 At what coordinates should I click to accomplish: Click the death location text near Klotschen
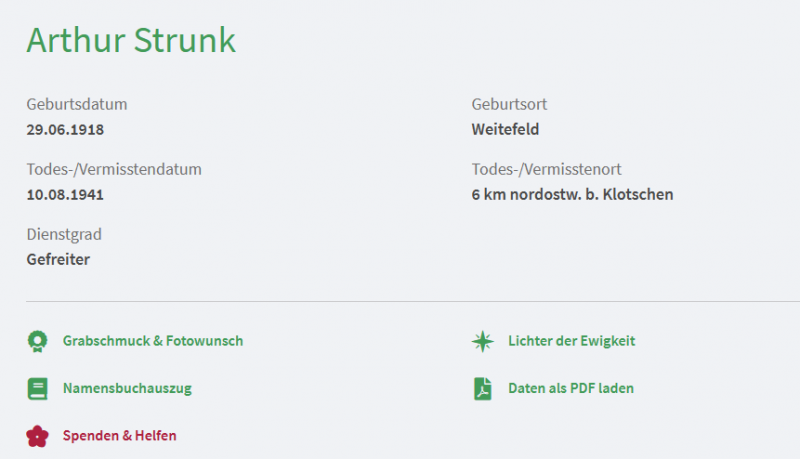pos(572,194)
